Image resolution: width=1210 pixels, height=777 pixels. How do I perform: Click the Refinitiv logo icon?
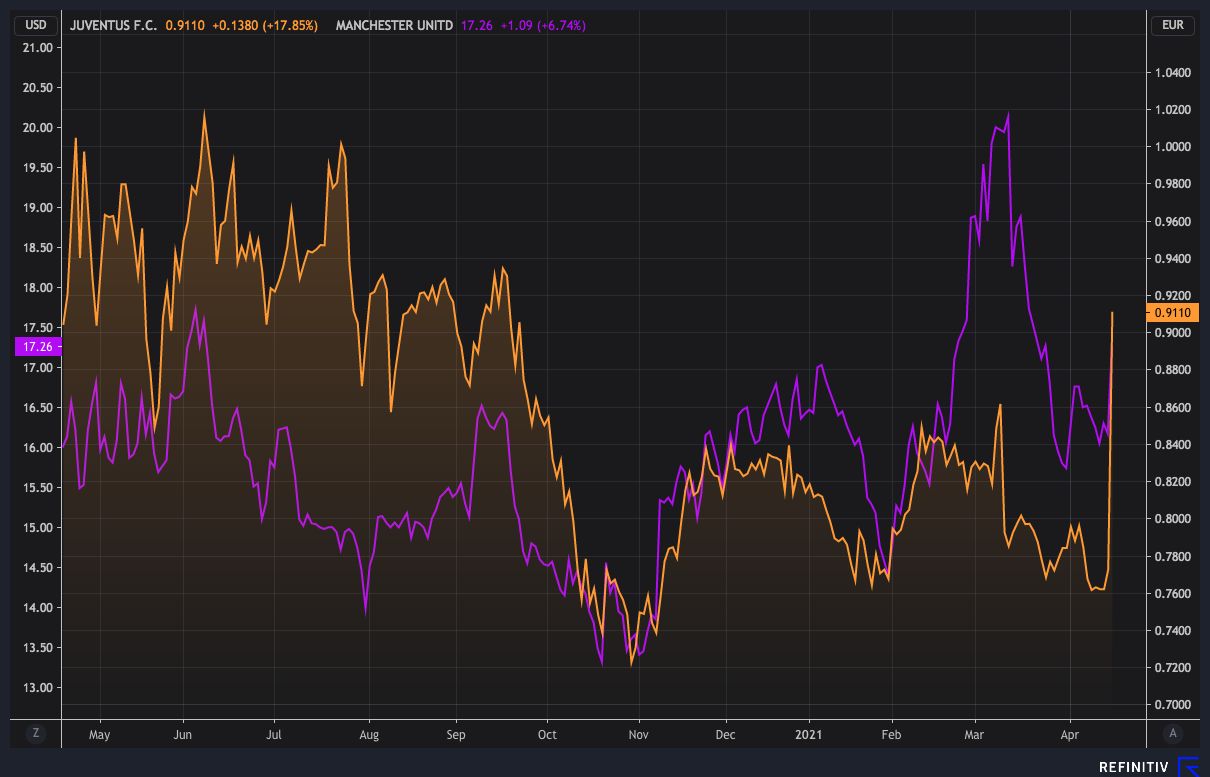1188,767
